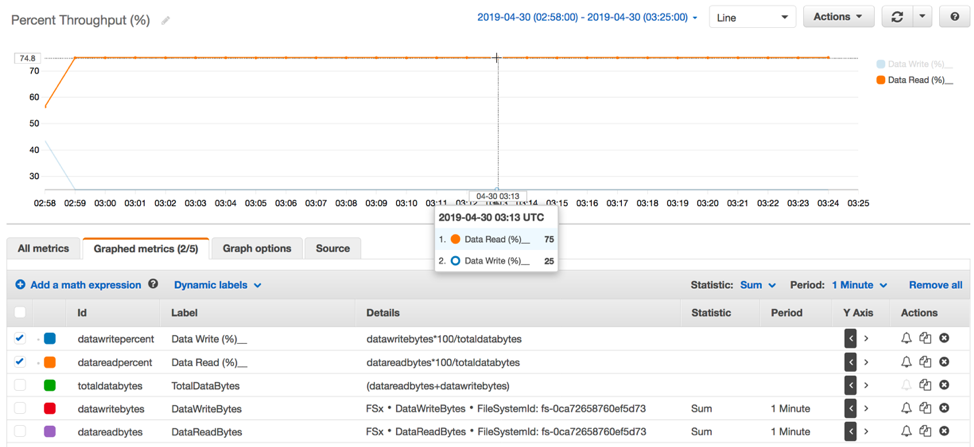Duplicate the datareadbytes metric

point(926,431)
